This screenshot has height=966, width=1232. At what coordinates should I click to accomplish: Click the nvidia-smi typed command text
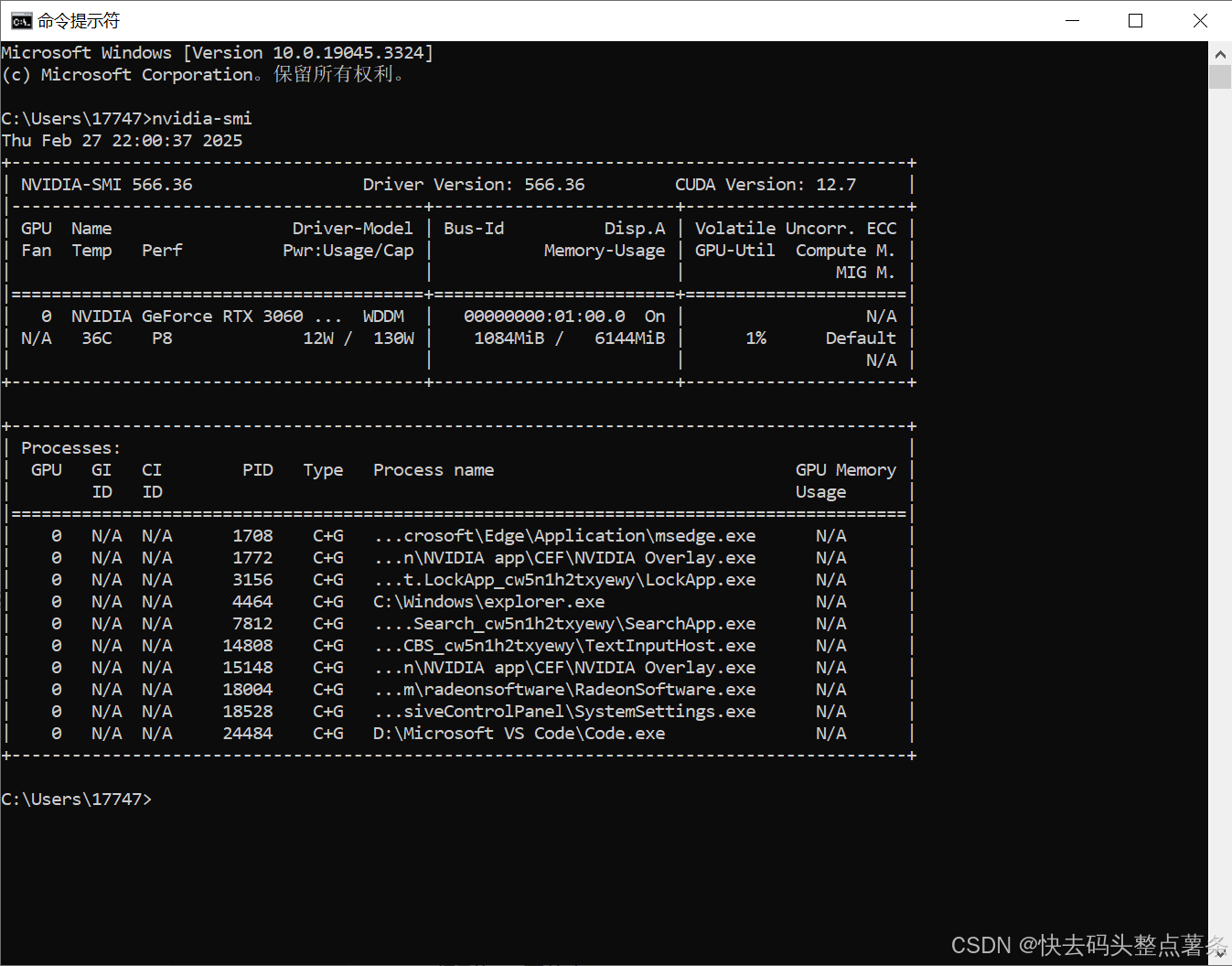point(201,118)
